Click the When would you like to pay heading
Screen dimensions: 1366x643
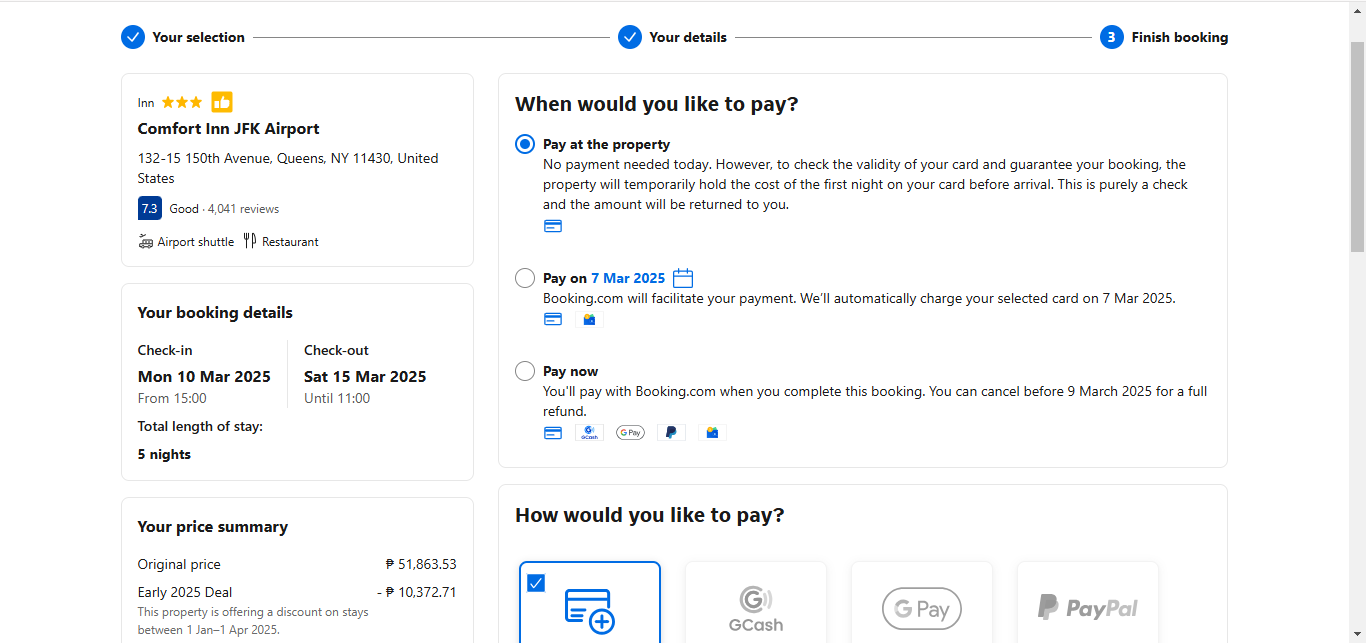coord(657,104)
